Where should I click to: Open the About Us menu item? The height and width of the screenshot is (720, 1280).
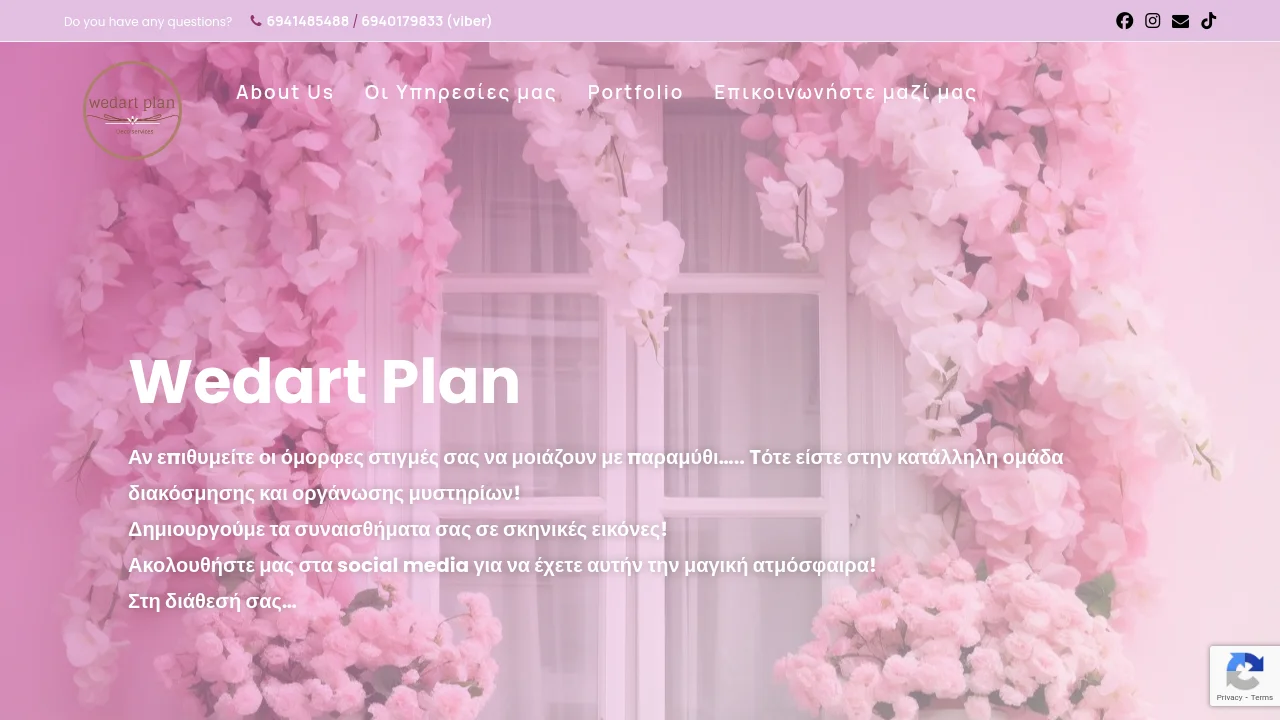[285, 92]
